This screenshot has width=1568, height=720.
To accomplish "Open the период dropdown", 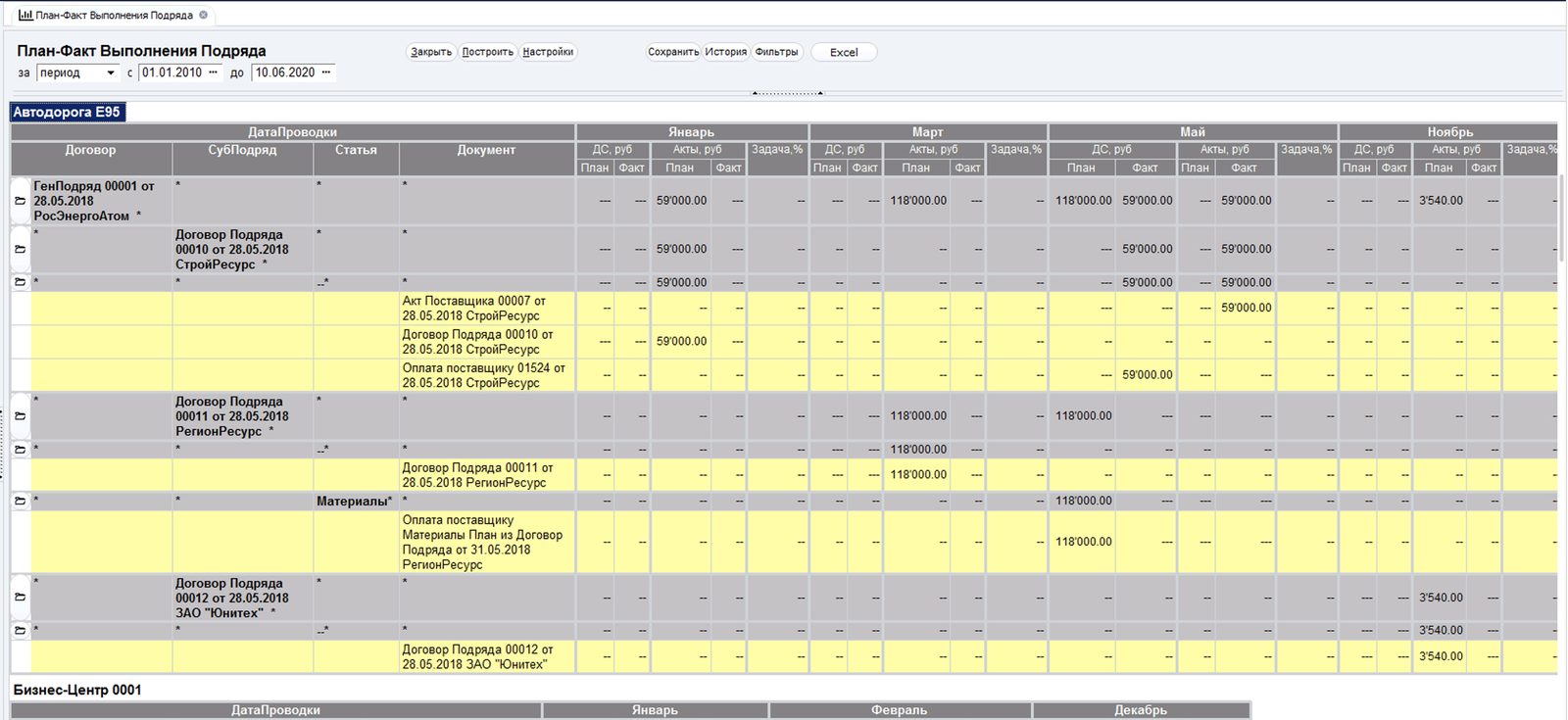I will (x=111, y=72).
